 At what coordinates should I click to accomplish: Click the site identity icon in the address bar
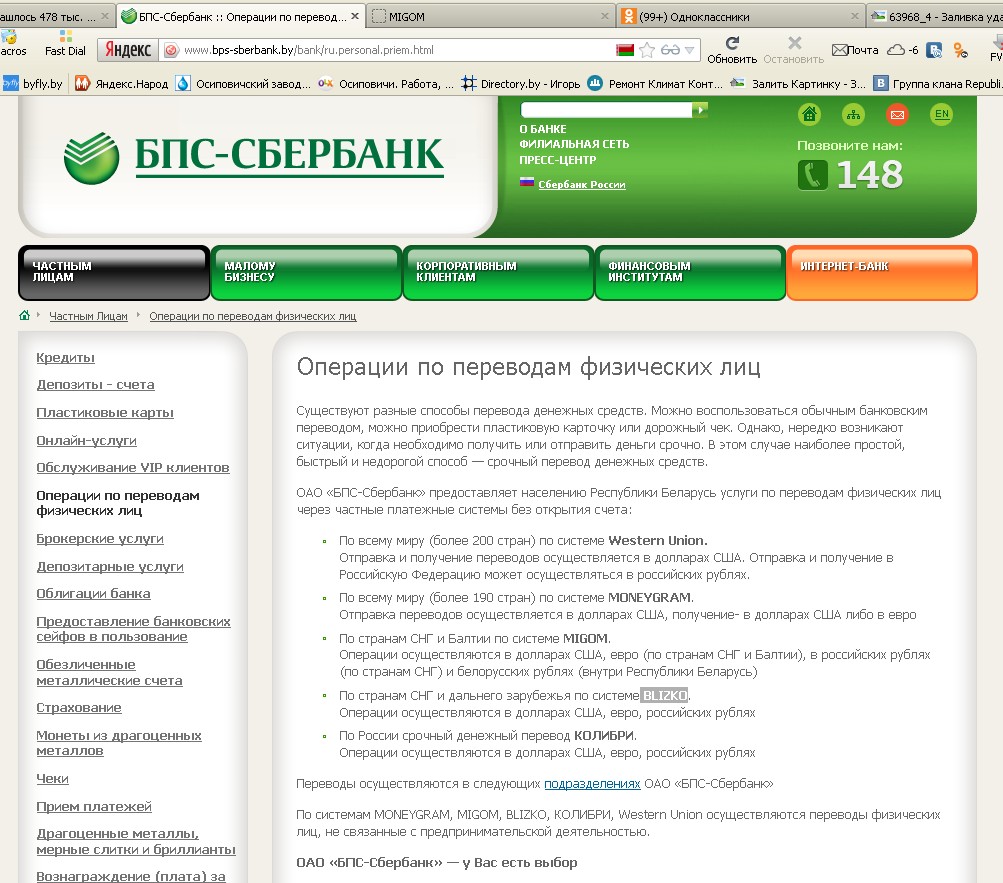click(171, 50)
